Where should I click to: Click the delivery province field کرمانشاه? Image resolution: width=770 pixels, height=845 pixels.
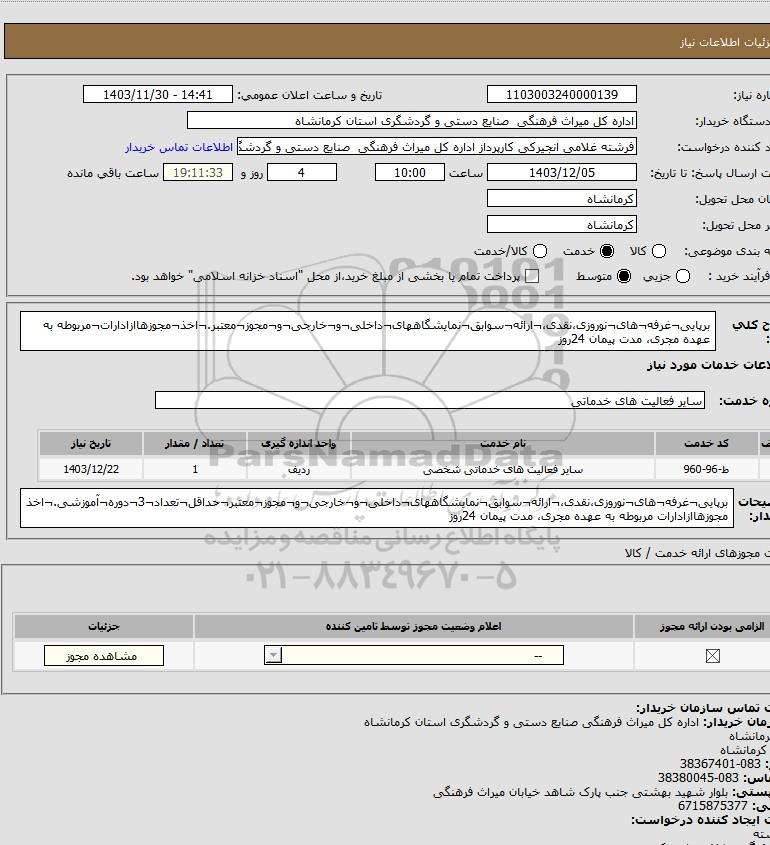click(561, 198)
